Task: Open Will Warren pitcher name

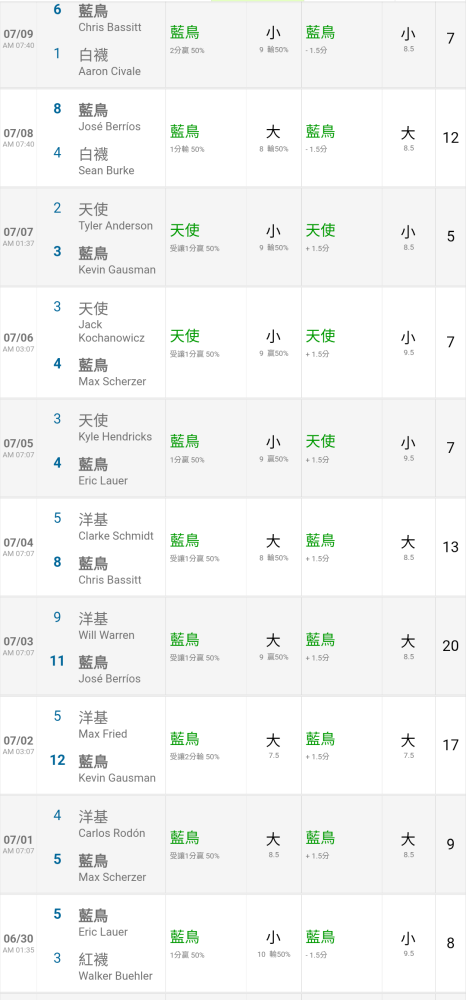Action: (106, 635)
